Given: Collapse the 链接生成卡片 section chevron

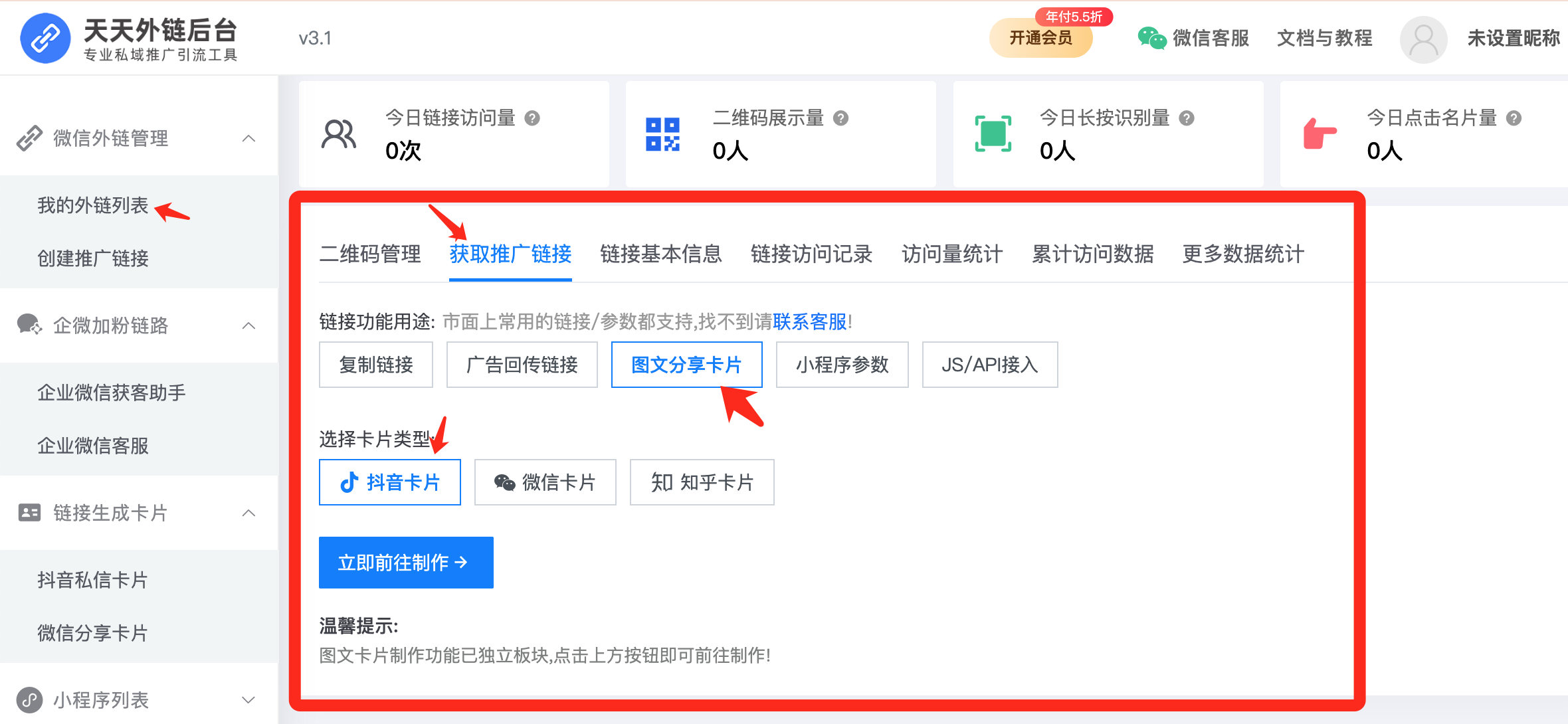Looking at the screenshot, I should 249,513.
